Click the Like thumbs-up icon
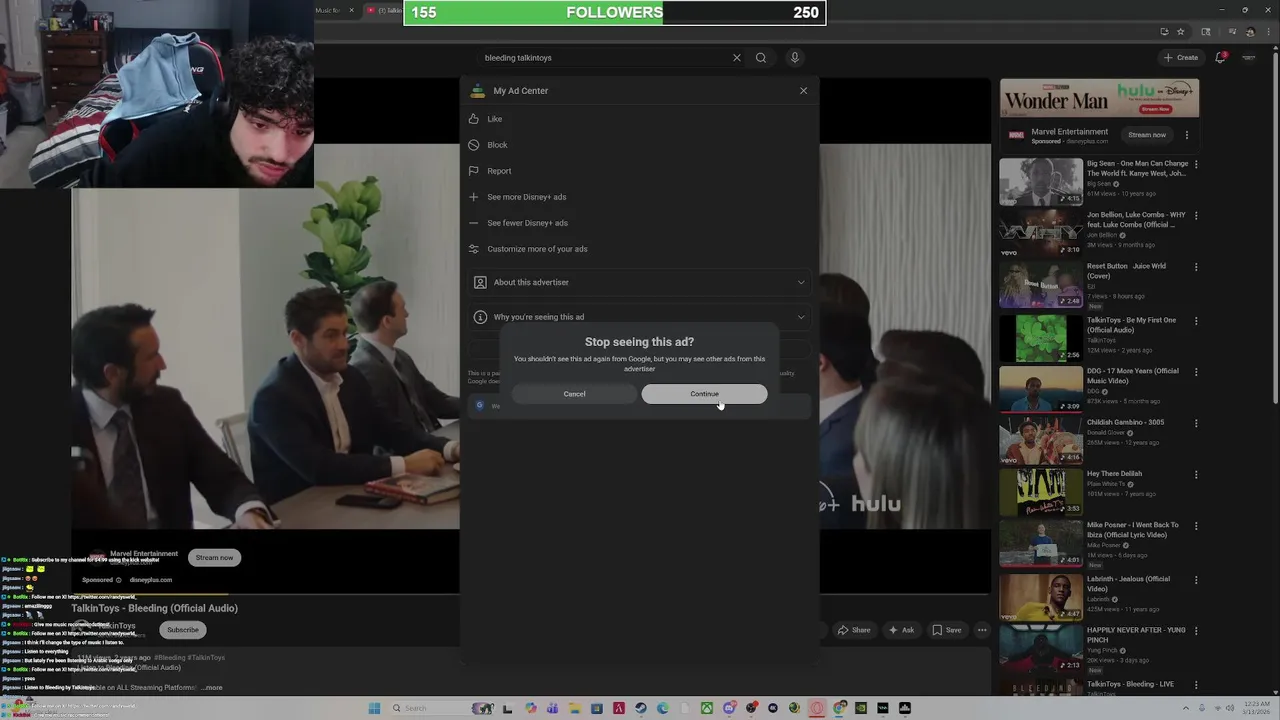 [x=474, y=119]
